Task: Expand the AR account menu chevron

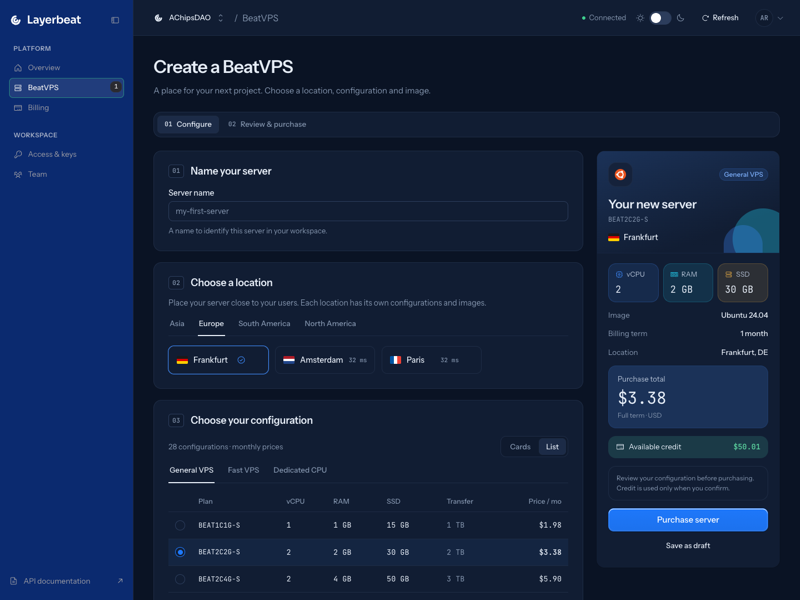Action: (x=781, y=18)
